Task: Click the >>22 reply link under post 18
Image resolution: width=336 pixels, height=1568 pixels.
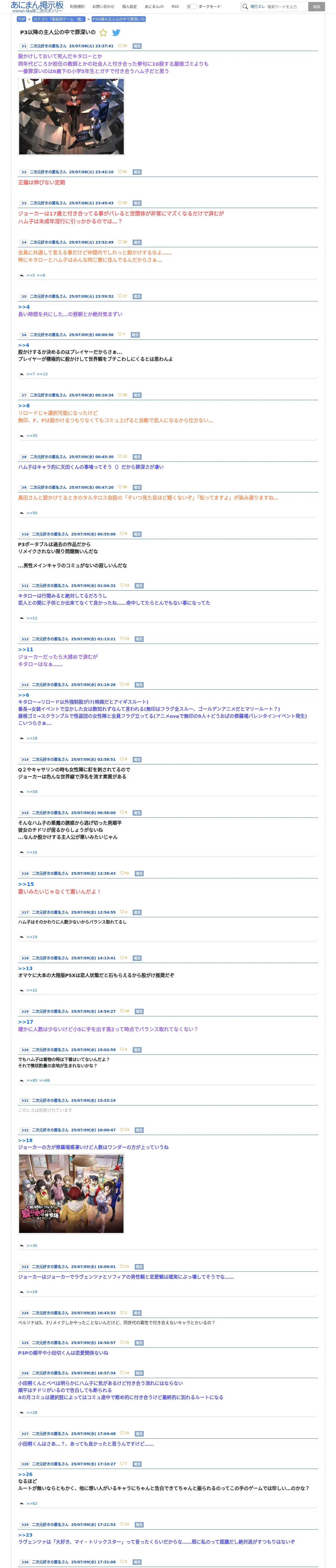Action: (32, 990)
